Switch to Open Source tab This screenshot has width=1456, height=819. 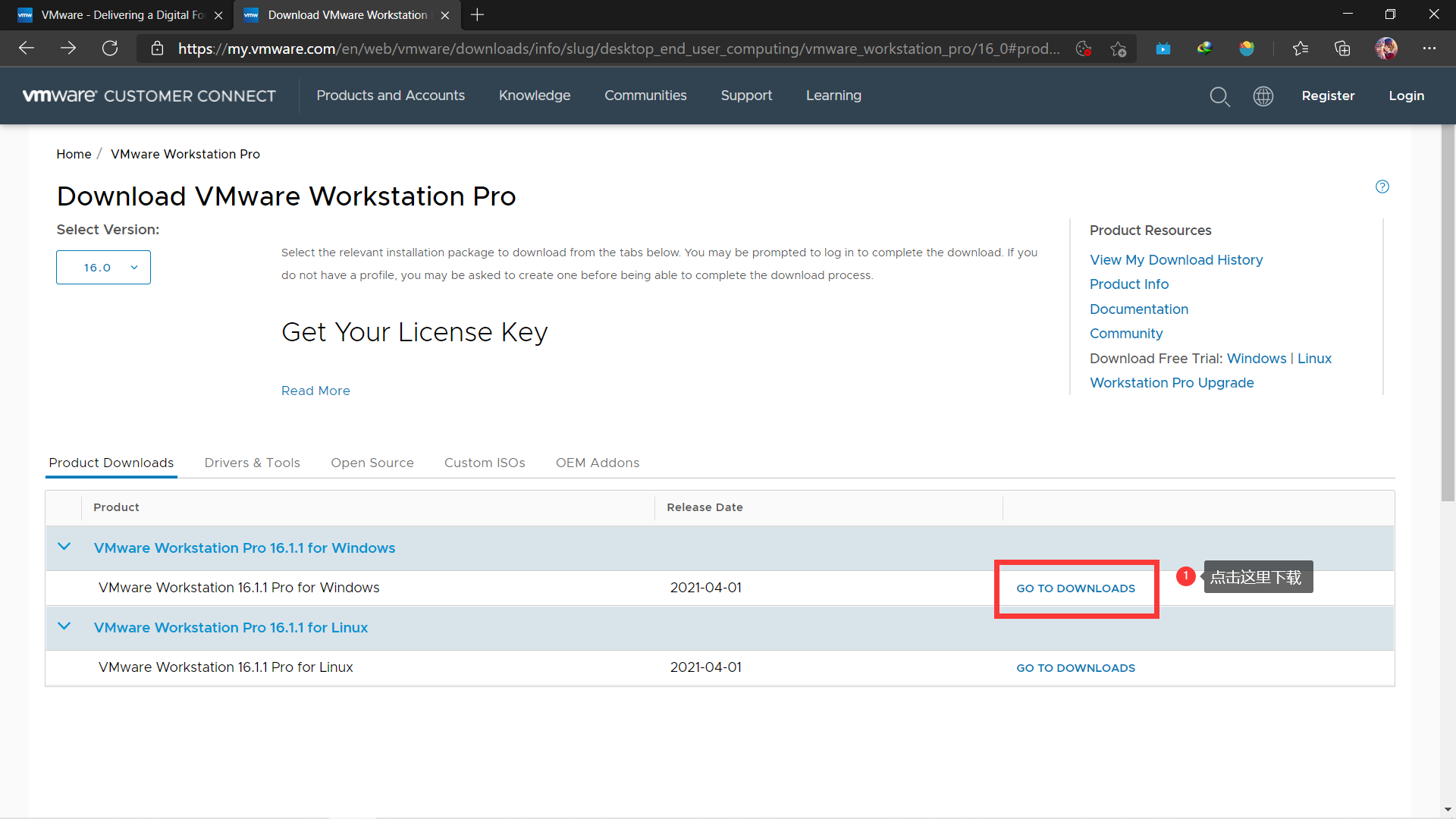click(372, 463)
